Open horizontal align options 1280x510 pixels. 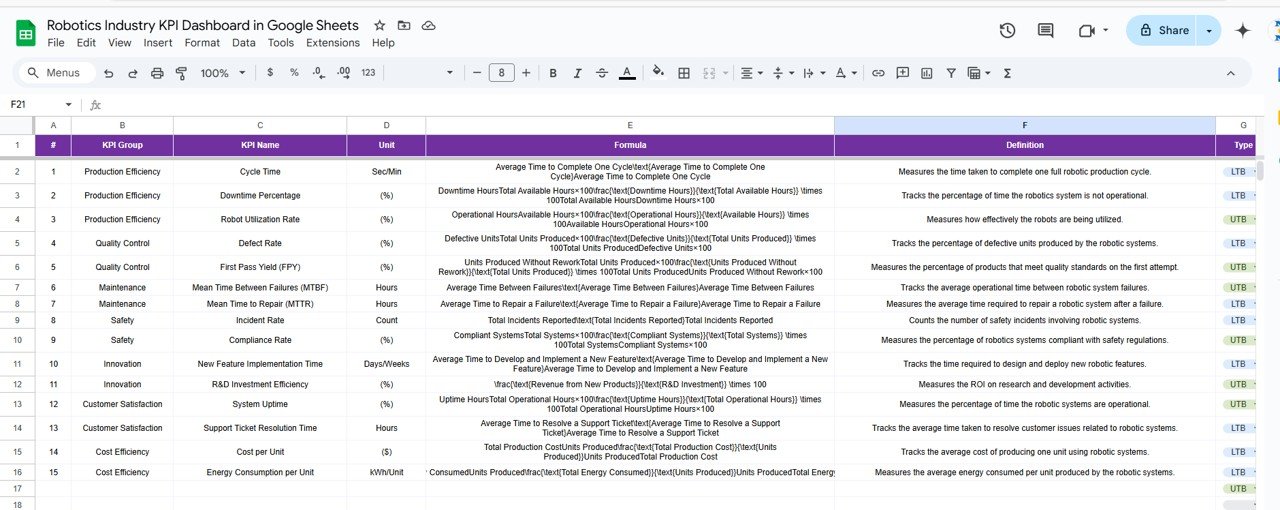pos(750,73)
